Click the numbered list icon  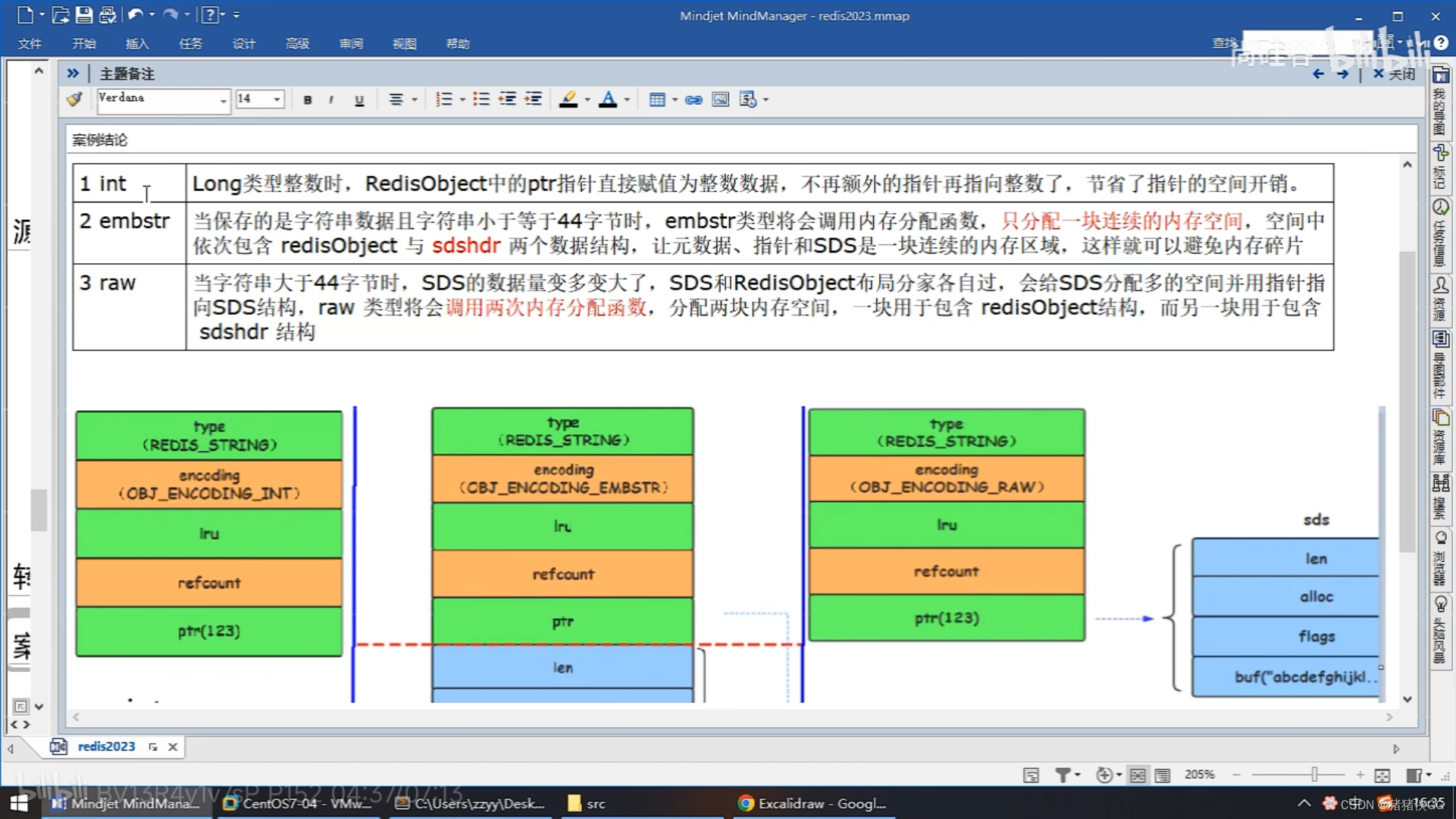click(443, 99)
